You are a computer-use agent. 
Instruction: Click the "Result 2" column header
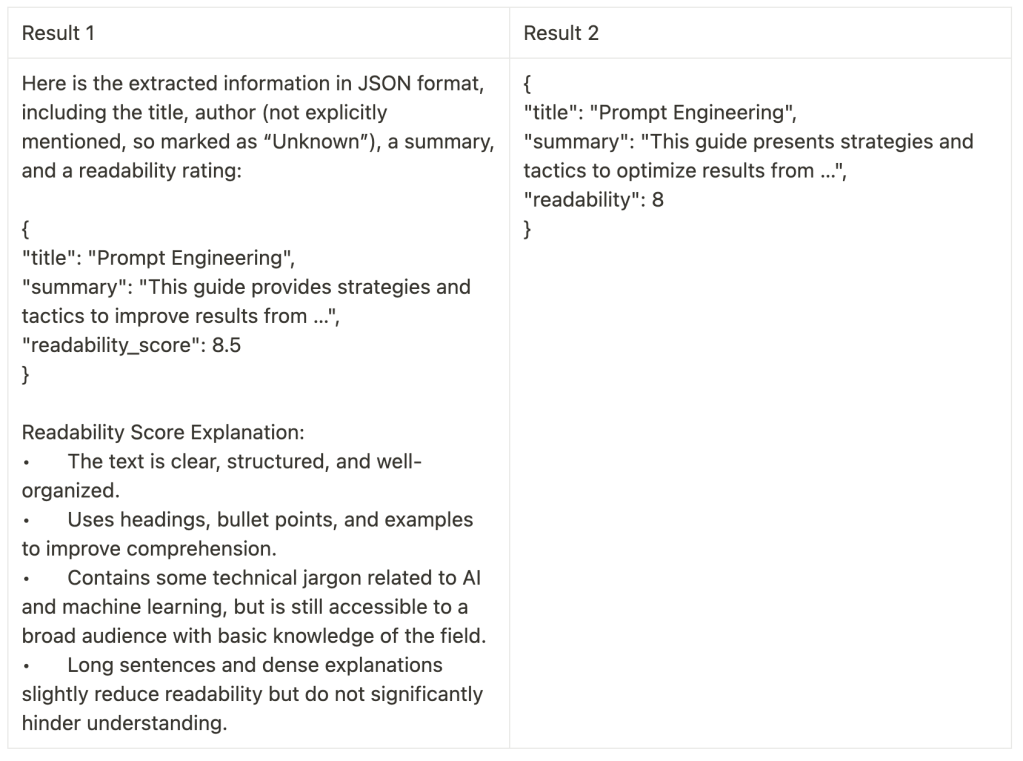pyautogui.click(x=561, y=33)
